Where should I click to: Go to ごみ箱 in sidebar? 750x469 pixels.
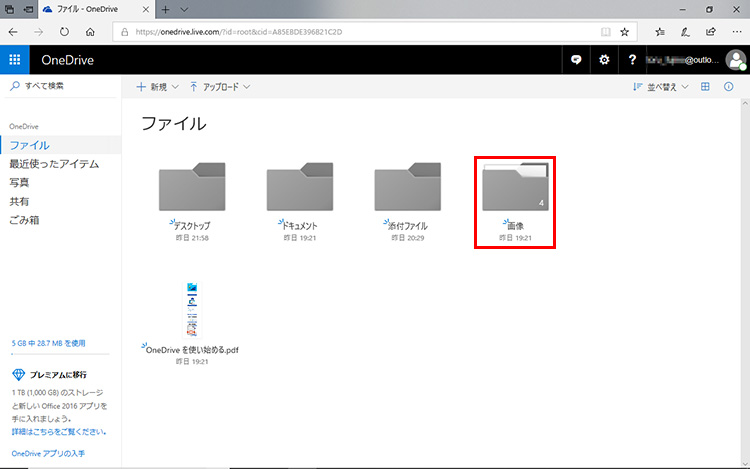pyautogui.click(x=24, y=219)
